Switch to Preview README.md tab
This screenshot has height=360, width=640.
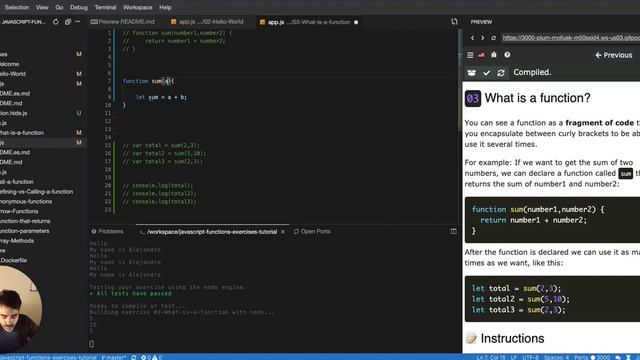coord(123,22)
